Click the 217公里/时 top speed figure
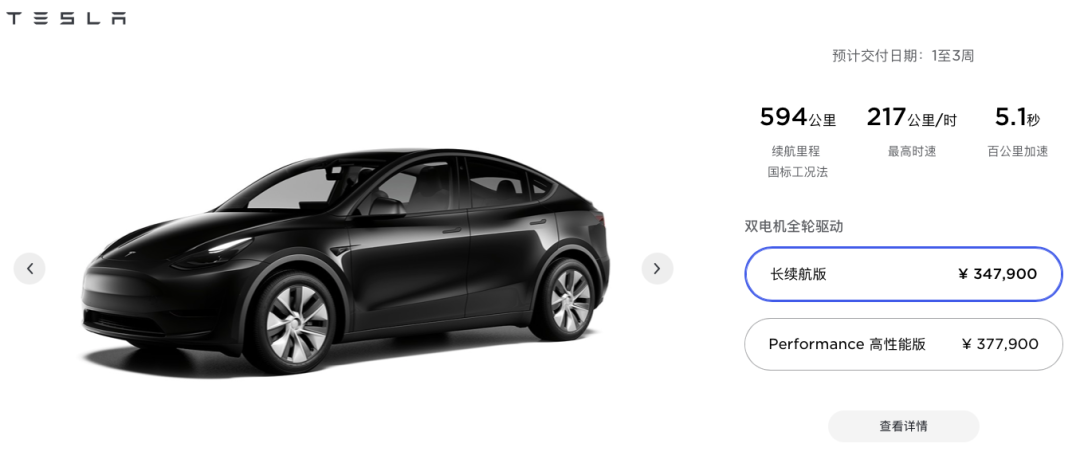 pyautogui.click(x=911, y=118)
